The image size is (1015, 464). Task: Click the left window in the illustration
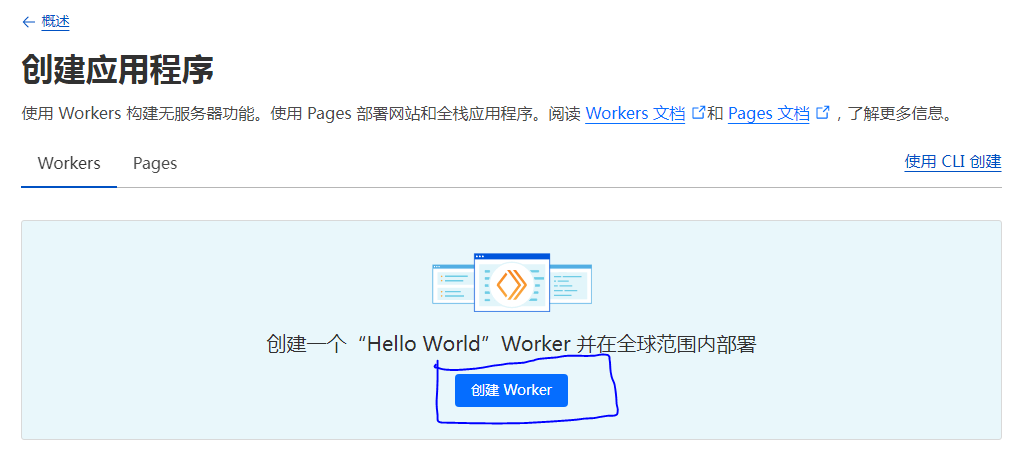451,283
